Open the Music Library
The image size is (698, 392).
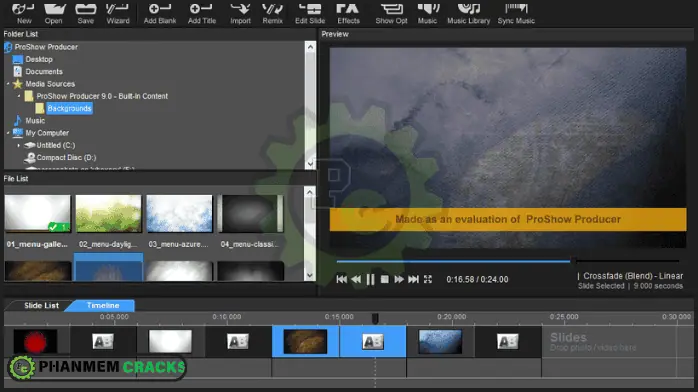(468, 12)
